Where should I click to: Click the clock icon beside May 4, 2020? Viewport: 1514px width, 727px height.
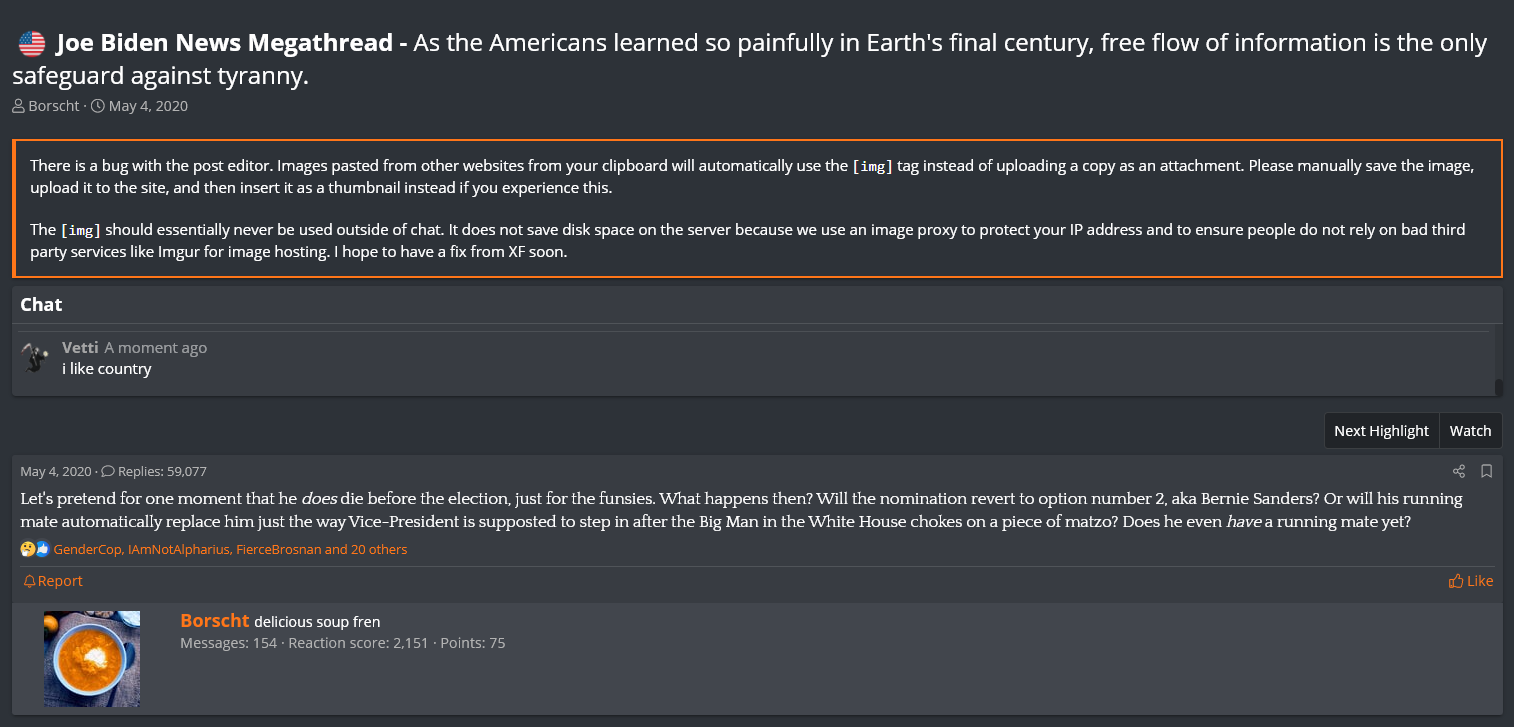pyautogui.click(x=98, y=106)
